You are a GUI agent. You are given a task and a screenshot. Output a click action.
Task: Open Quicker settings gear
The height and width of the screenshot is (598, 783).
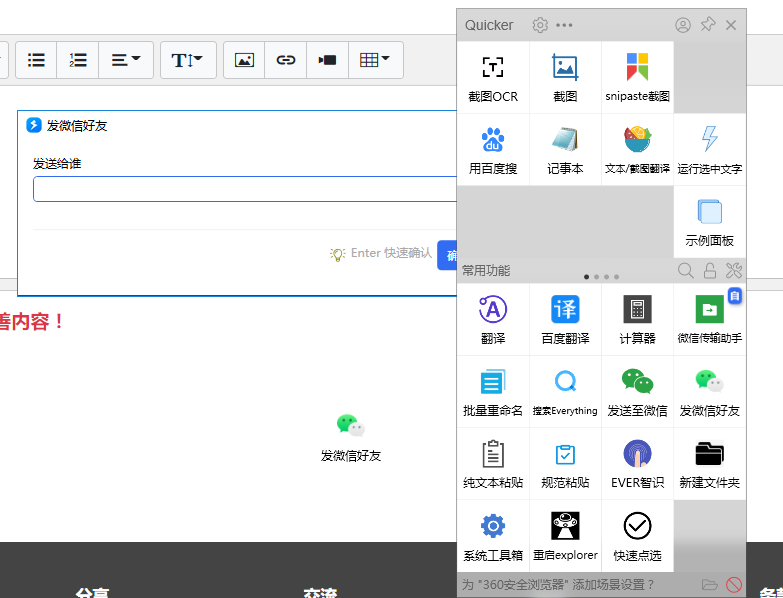(x=540, y=25)
